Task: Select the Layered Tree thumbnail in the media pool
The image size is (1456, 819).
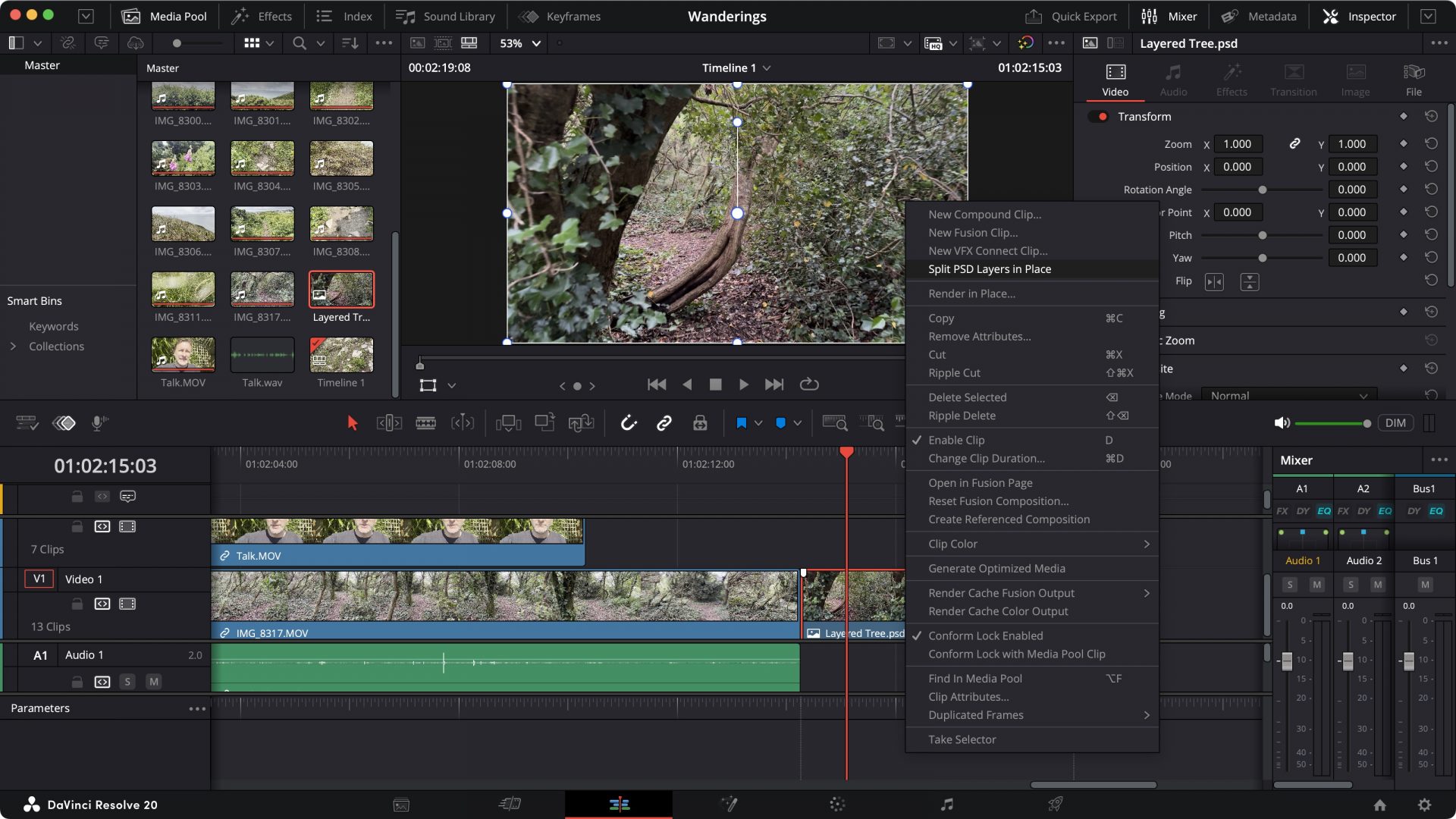Action: [341, 290]
